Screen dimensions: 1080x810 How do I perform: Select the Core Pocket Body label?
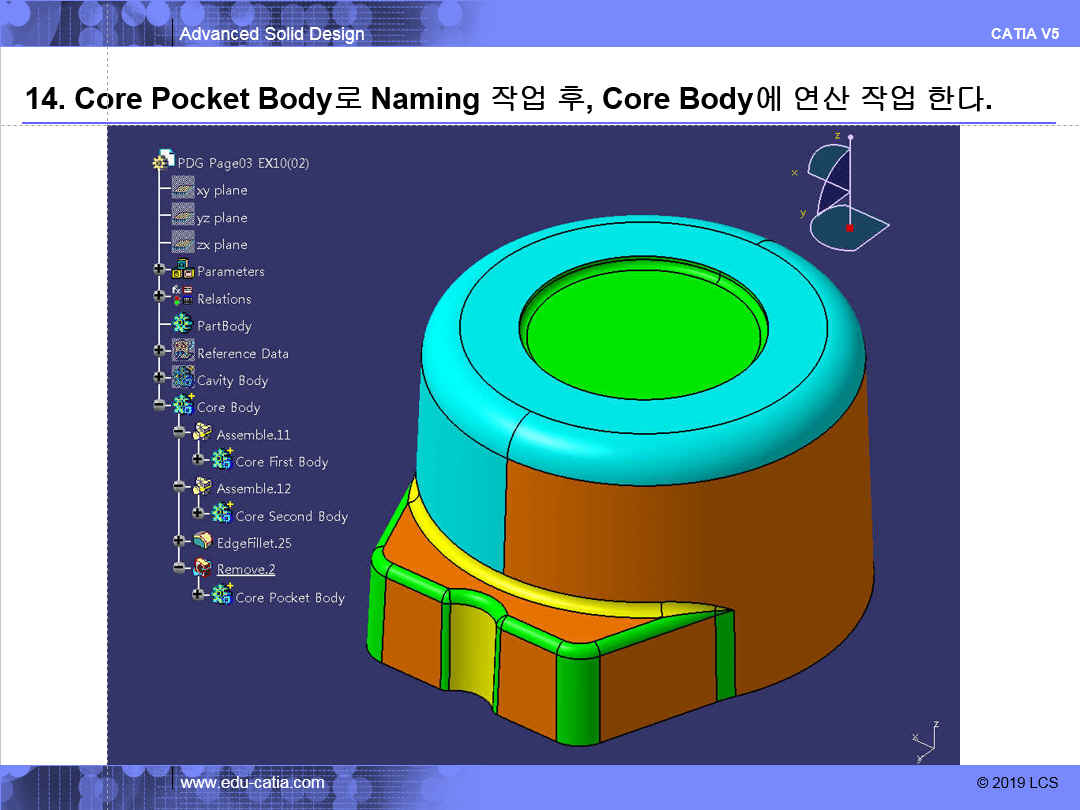[289, 597]
